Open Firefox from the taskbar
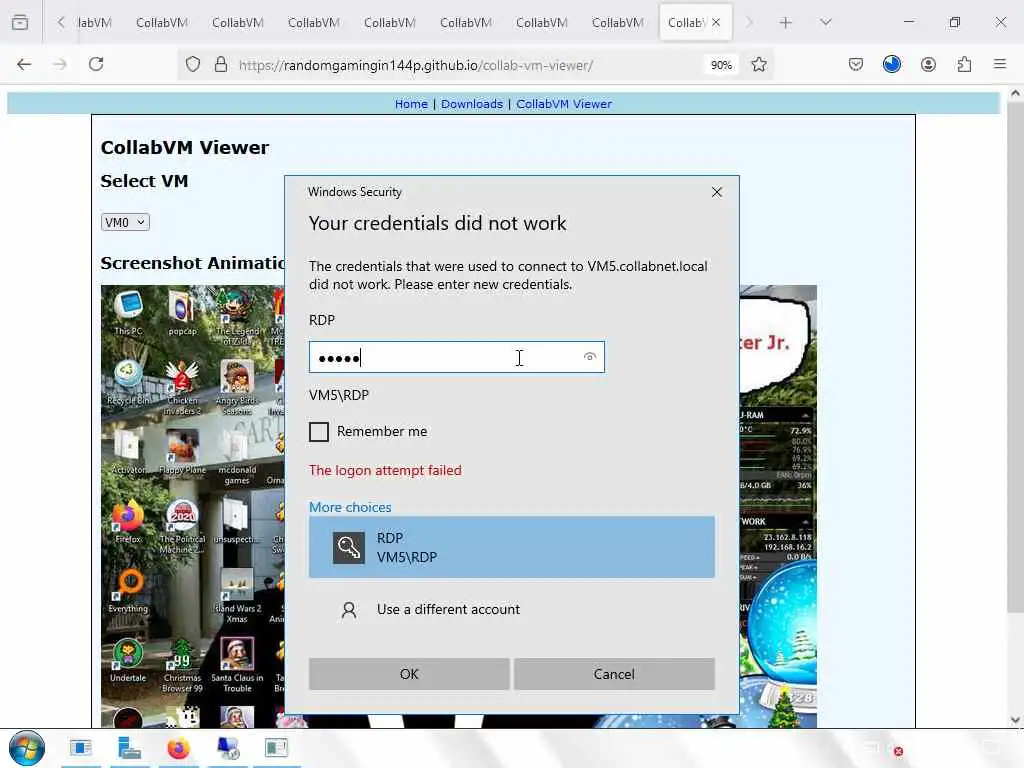This screenshot has width=1024, height=768. (178, 748)
